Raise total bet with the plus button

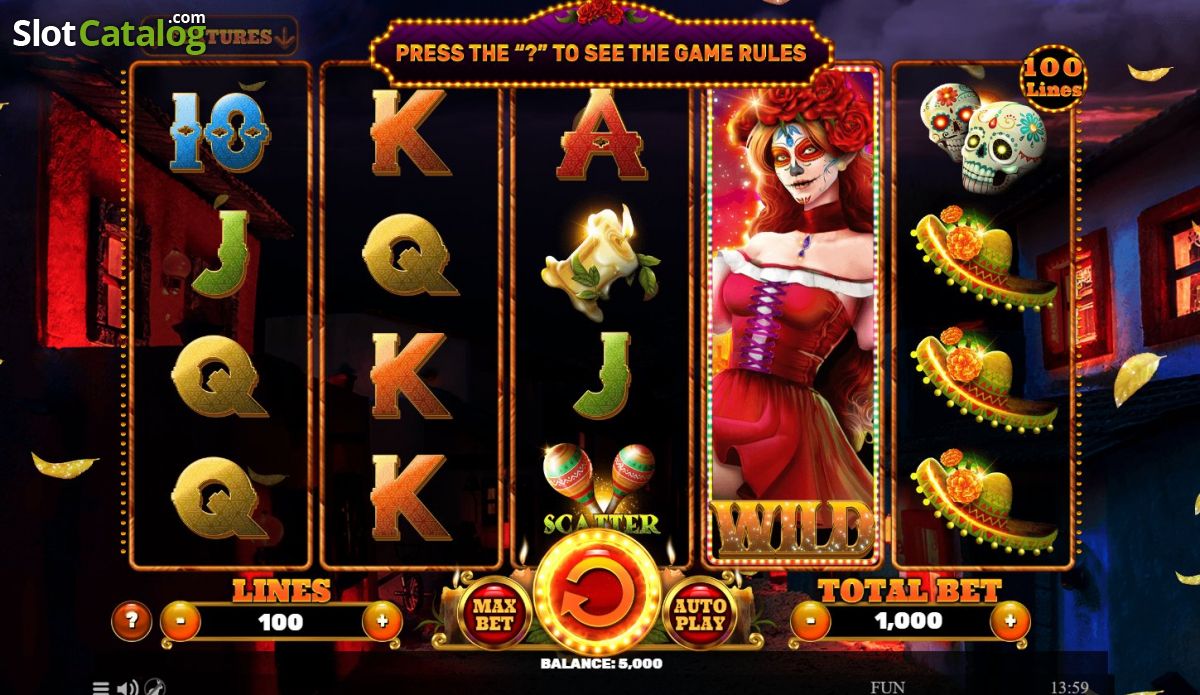[1010, 622]
